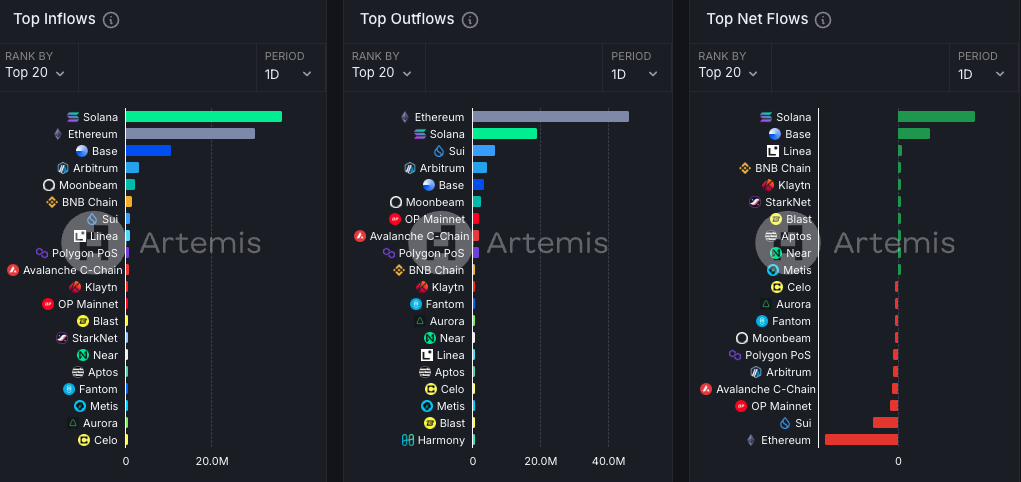Open Rank By dropdown in Top Net Flows
Image resolution: width=1021 pixels, height=482 pixels.
(x=732, y=67)
